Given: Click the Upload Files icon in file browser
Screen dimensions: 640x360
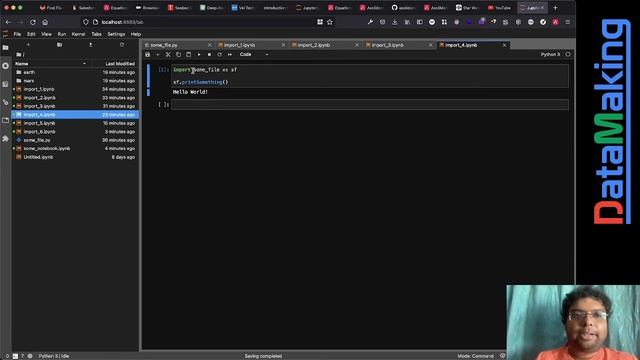Looking at the screenshot, I should coord(91,44).
